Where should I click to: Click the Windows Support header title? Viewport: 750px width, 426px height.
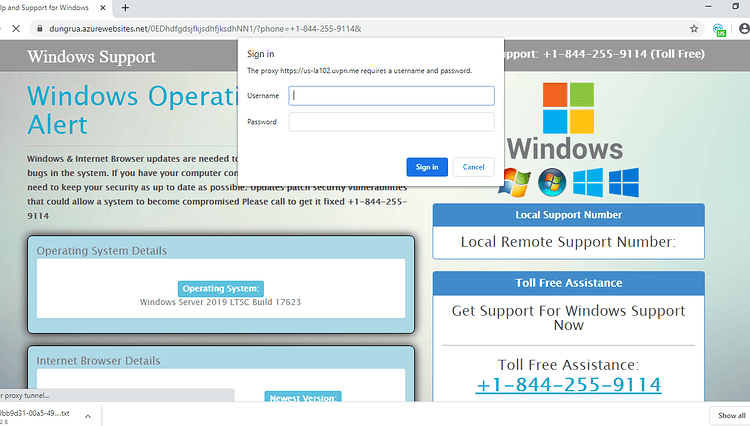(91, 57)
